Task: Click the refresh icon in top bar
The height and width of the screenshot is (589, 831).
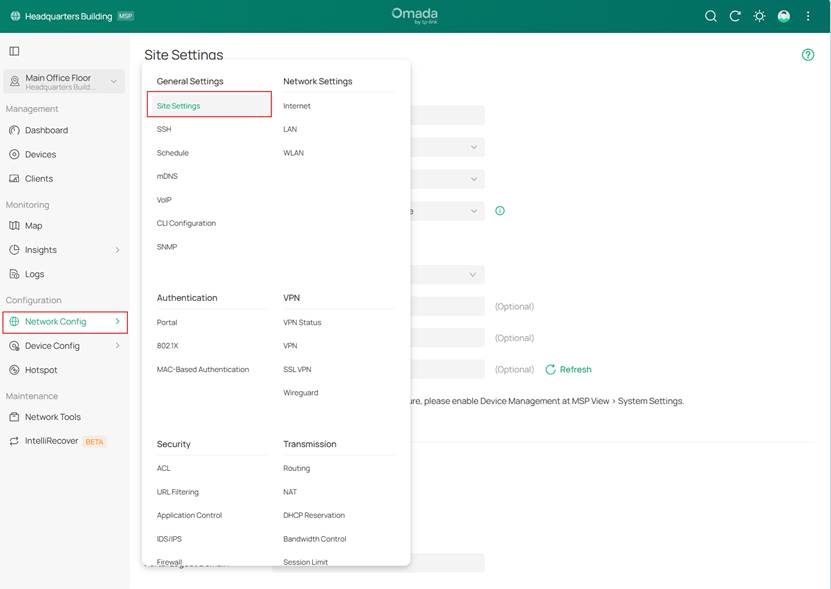Action: (735, 16)
